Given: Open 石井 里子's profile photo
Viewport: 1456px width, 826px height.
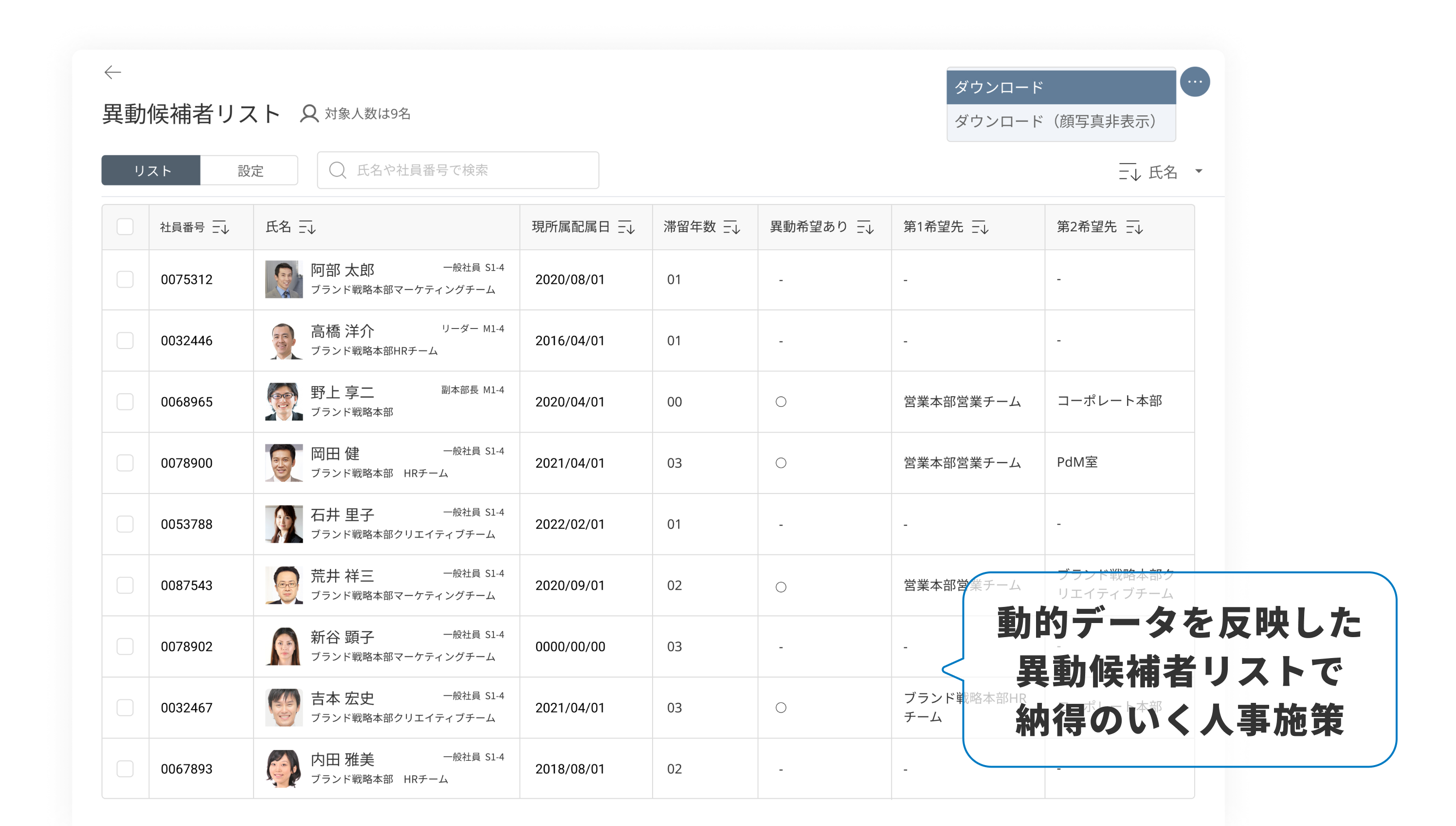Looking at the screenshot, I should click(284, 524).
